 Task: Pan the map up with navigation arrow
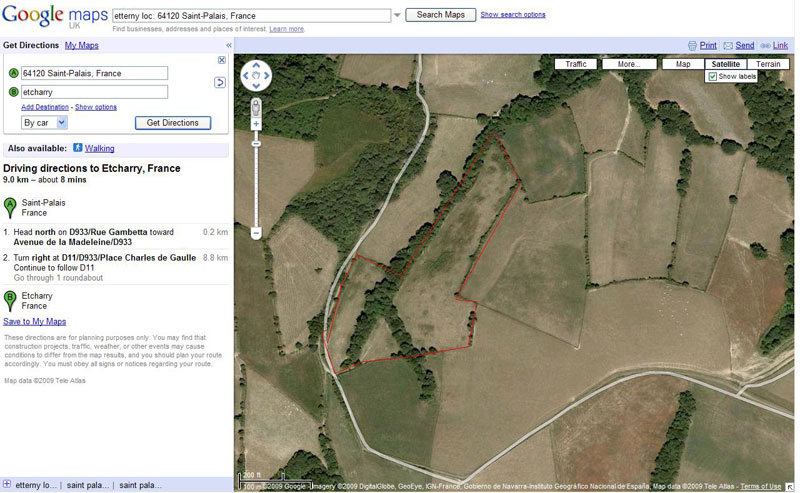point(257,65)
